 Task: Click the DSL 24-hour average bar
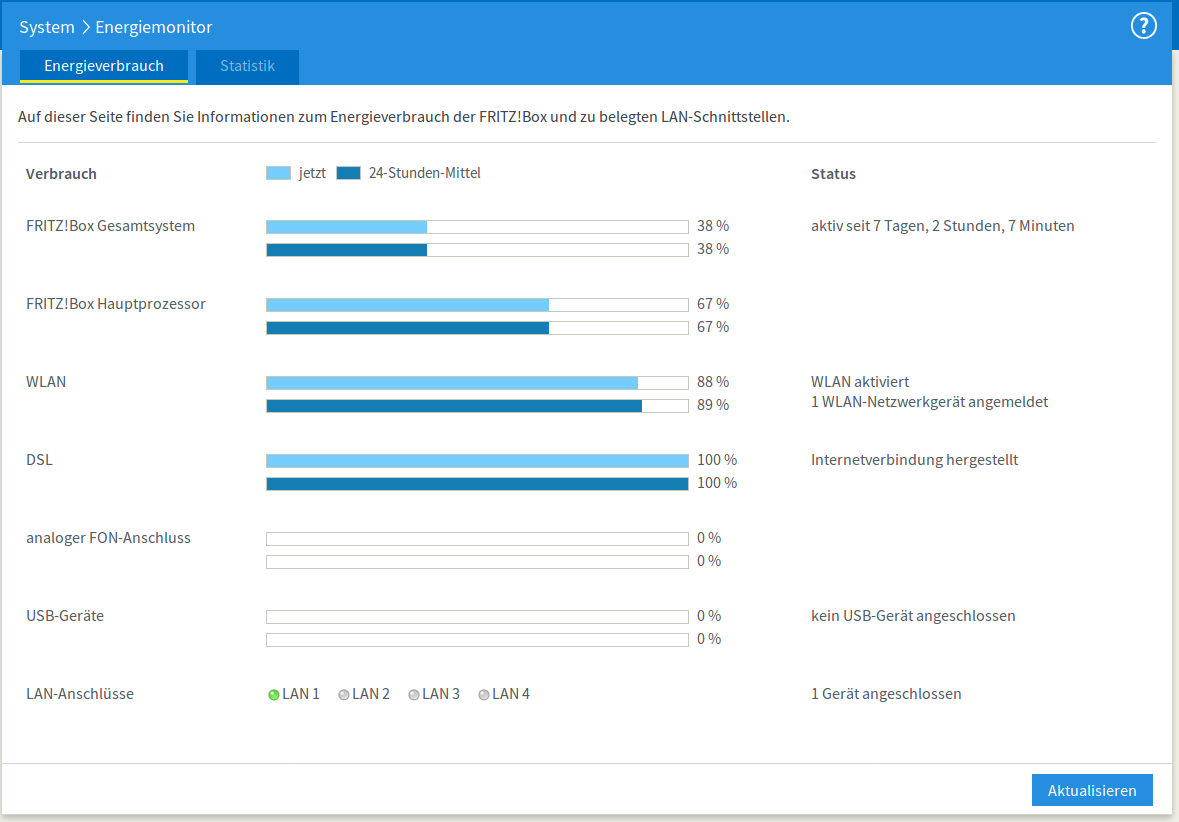click(x=477, y=484)
